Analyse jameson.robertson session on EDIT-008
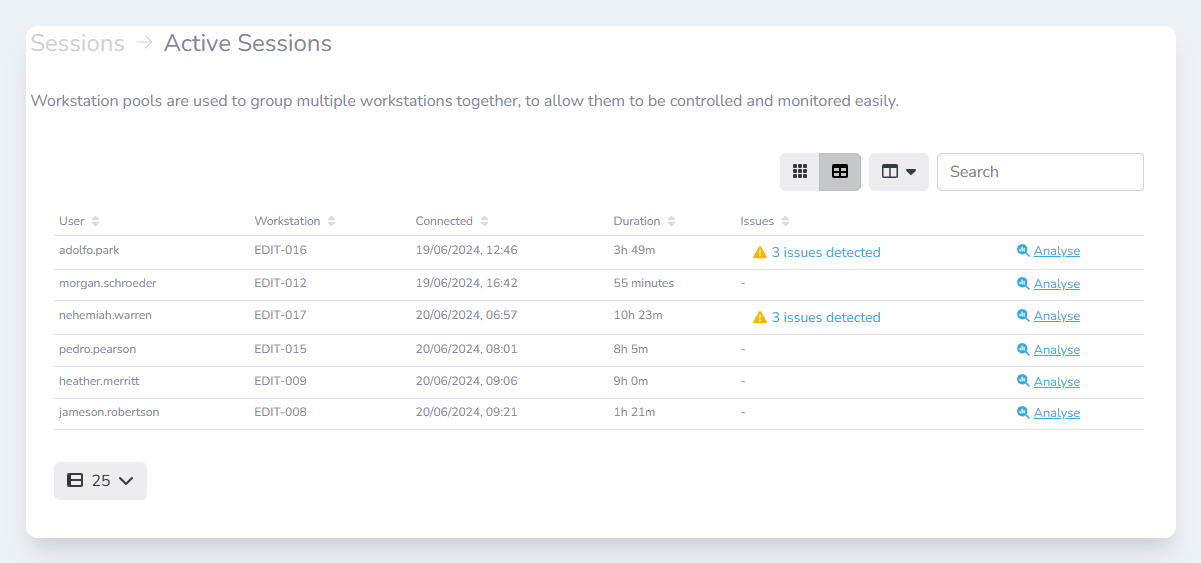The image size is (1201, 563). click(1056, 413)
